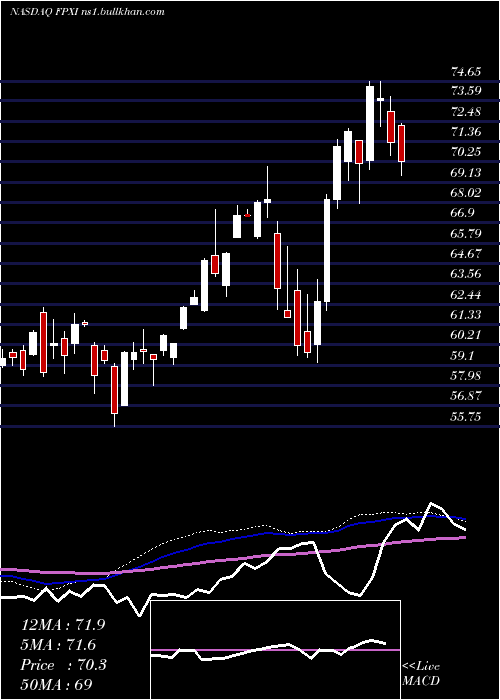Click the 50MA : 69 readout
The width and height of the screenshot is (500, 700).
[x=56, y=684]
